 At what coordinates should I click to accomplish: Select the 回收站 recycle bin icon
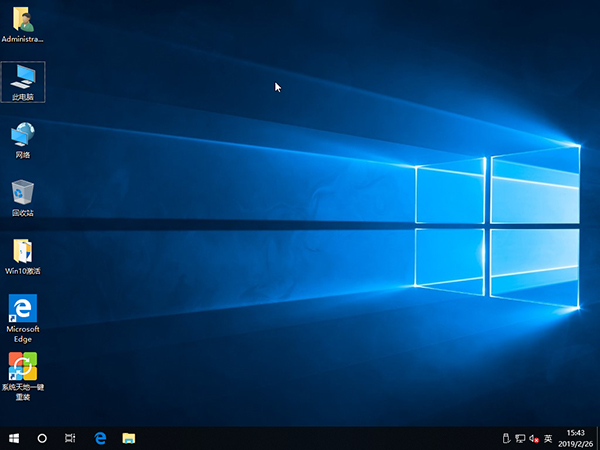click(x=23, y=198)
